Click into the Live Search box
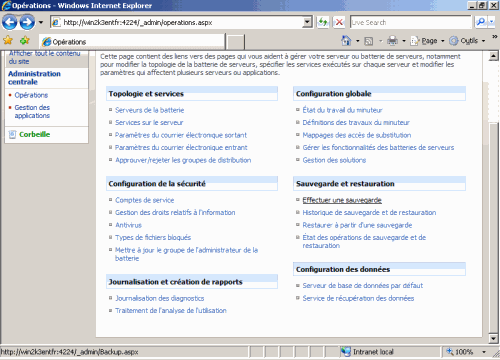The width and height of the screenshot is (500, 360). [411, 22]
